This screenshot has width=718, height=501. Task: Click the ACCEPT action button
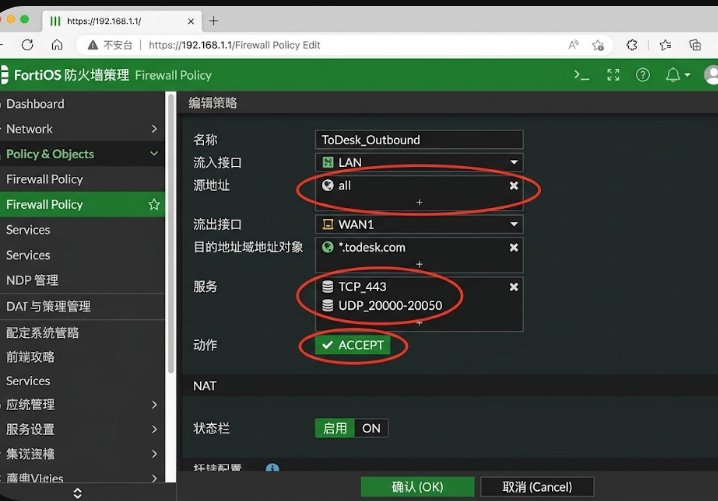click(x=353, y=345)
